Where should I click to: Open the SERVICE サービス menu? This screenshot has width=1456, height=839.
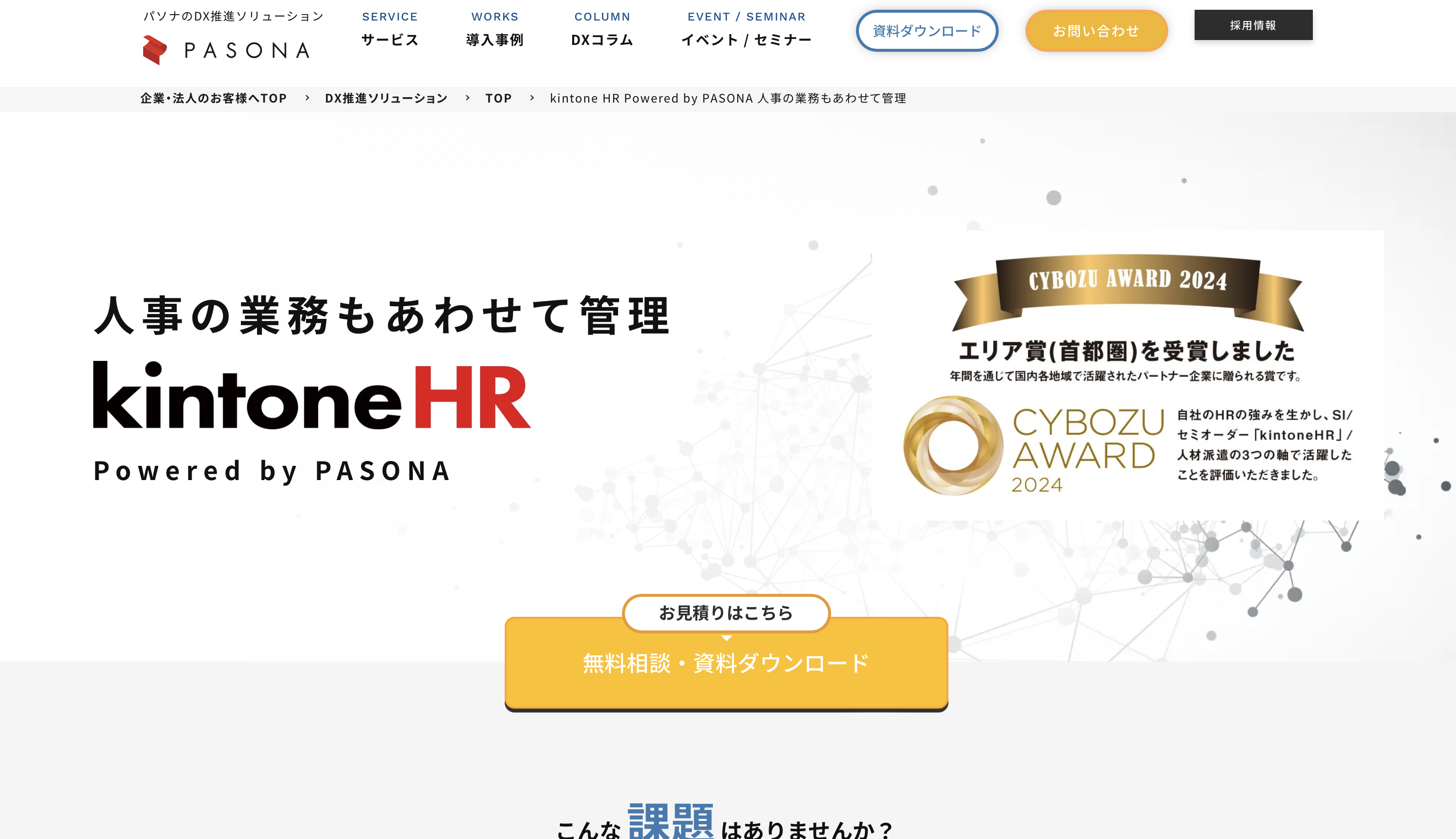click(x=389, y=29)
